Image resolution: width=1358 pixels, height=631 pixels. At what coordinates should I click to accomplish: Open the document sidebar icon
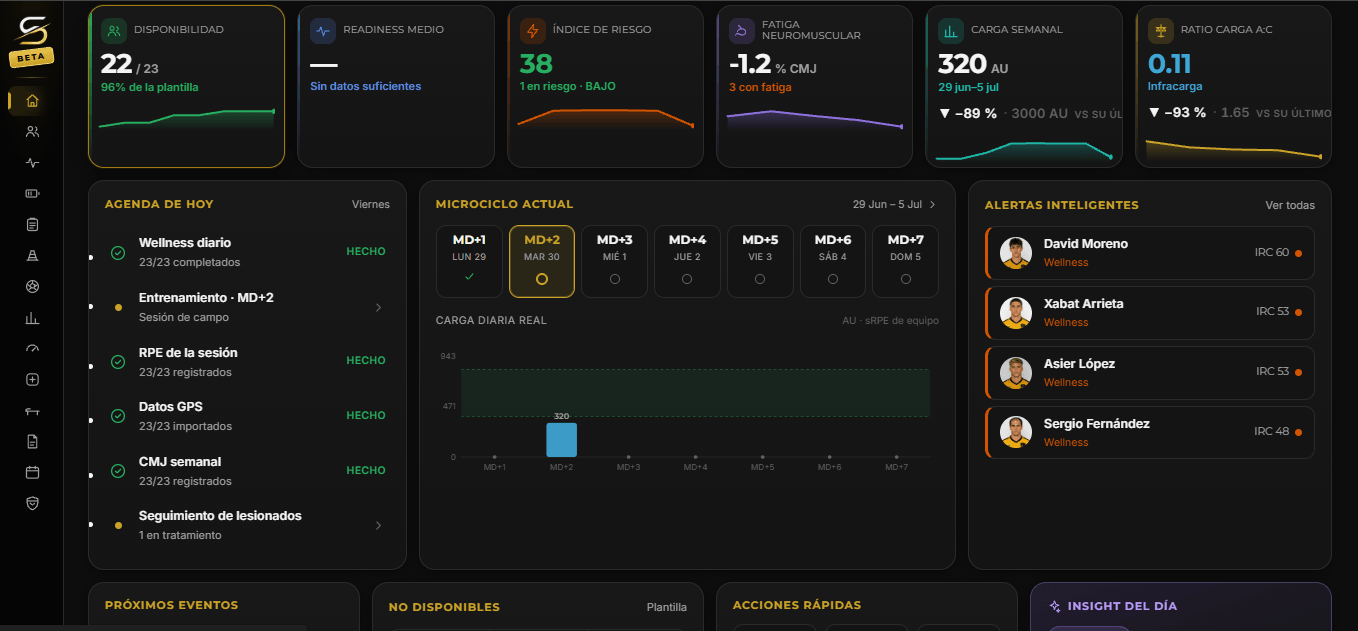pos(32,442)
